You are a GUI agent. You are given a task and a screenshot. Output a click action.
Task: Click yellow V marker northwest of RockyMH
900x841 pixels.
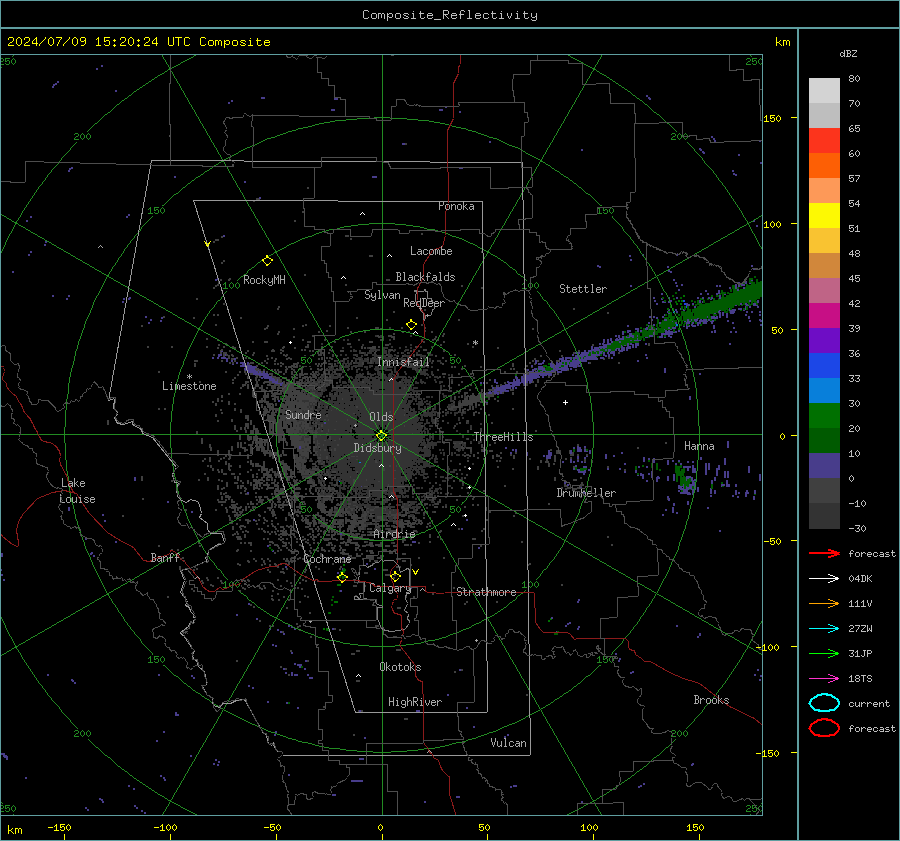pyautogui.click(x=207, y=244)
